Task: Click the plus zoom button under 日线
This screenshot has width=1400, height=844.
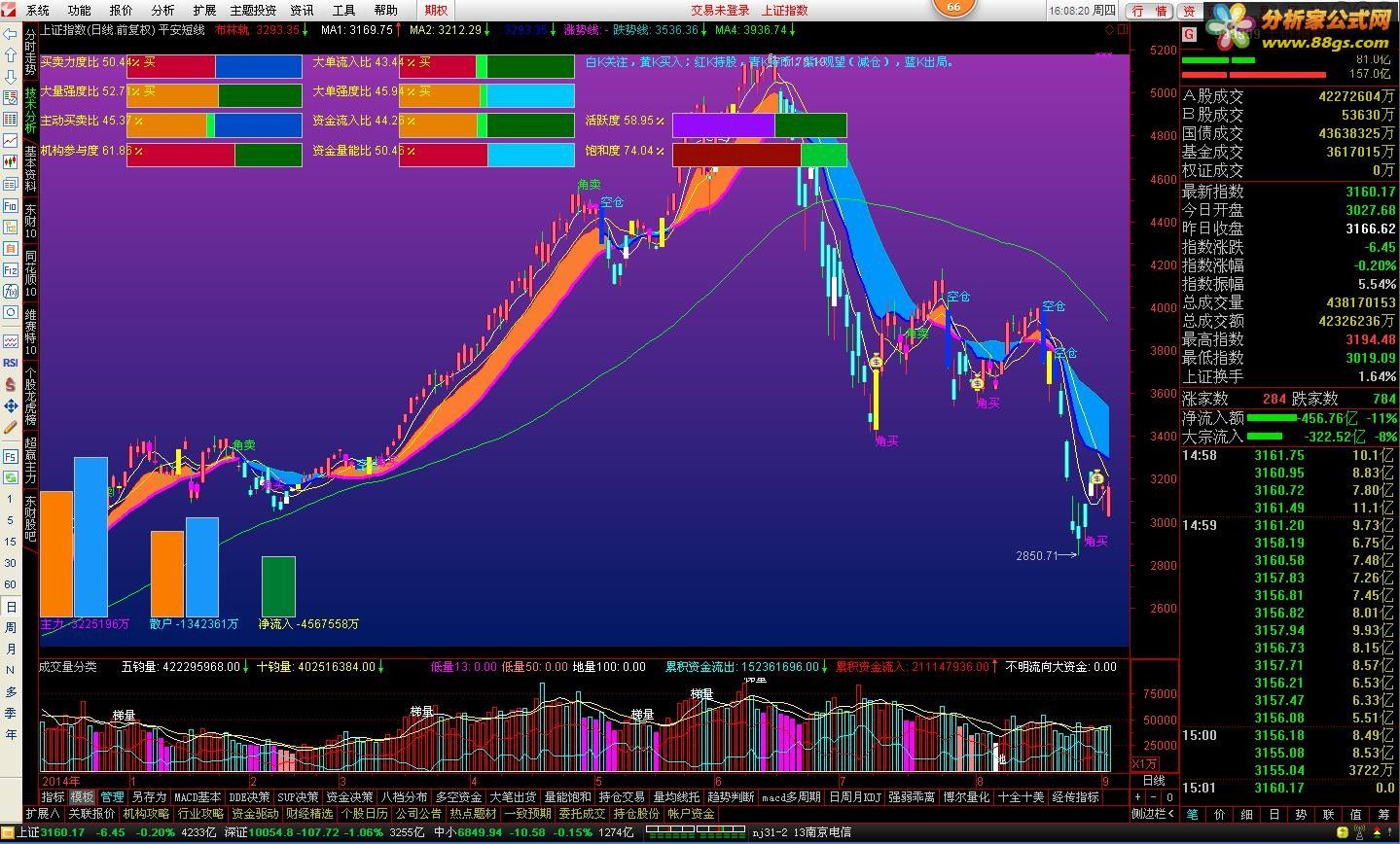Action: (x=1138, y=797)
